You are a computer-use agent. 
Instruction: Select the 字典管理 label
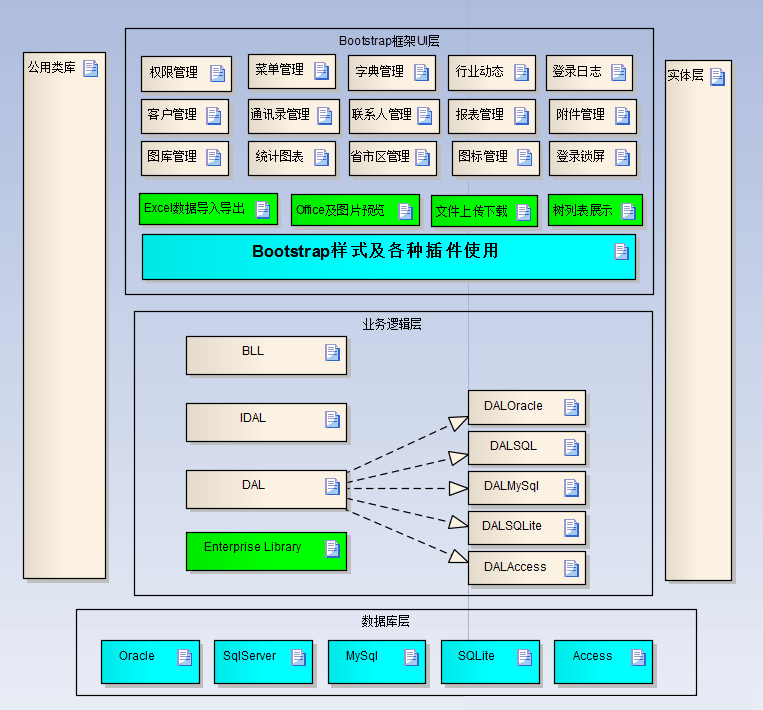(x=380, y=72)
